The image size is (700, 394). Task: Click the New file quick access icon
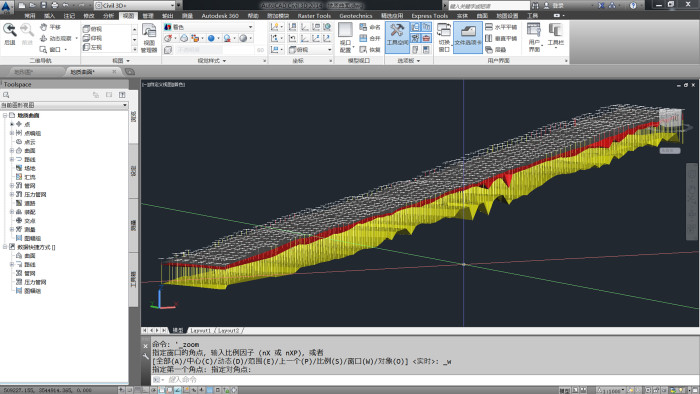pyautogui.click(x=21, y=5)
